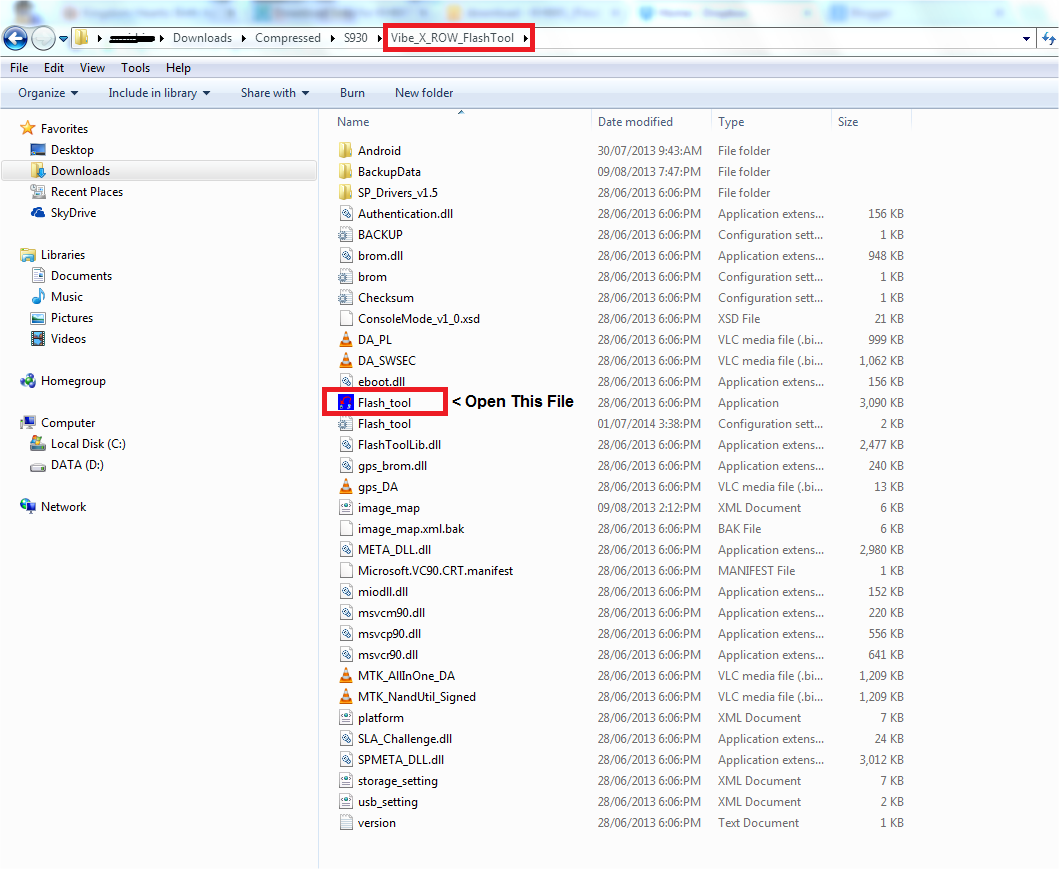Select Microsoft.VC90.CRT.manifest file
This screenshot has height=869, width=1059.
(435, 571)
